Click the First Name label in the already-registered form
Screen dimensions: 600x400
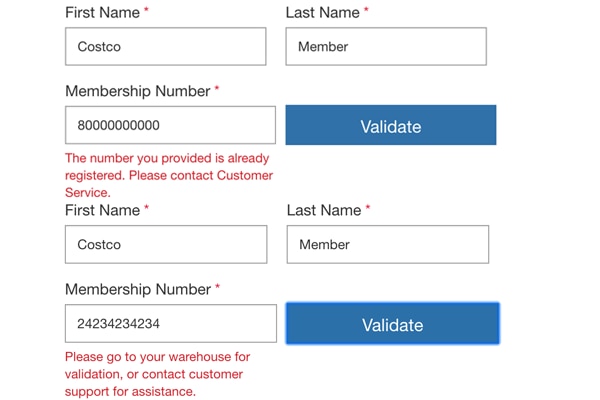pyautogui.click(x=102, y=12)
